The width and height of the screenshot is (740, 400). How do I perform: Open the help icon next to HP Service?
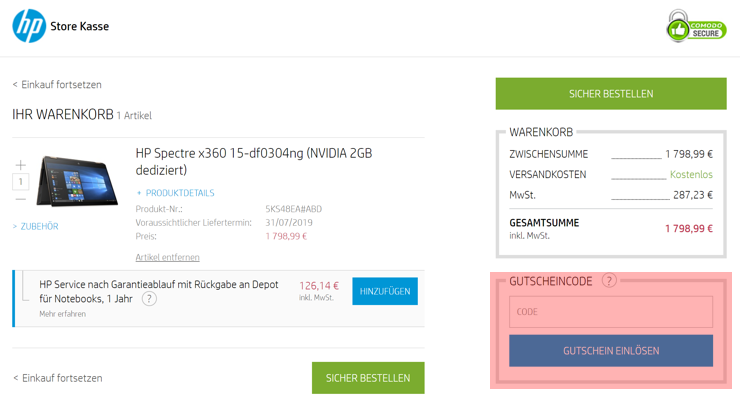tap(149, 299)
